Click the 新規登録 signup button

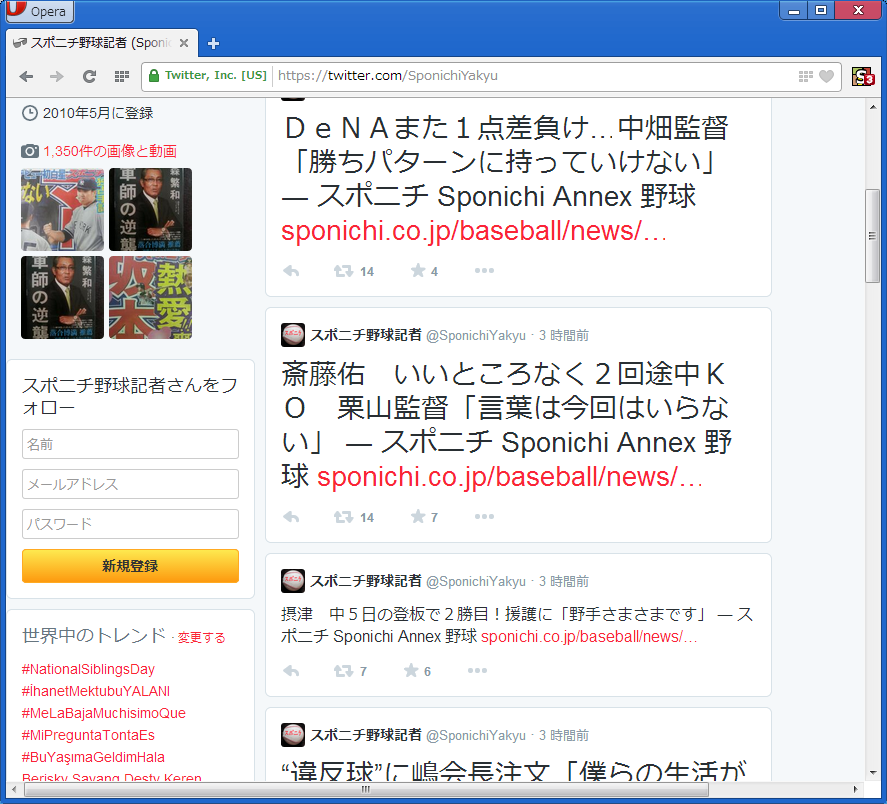[130, 566]
